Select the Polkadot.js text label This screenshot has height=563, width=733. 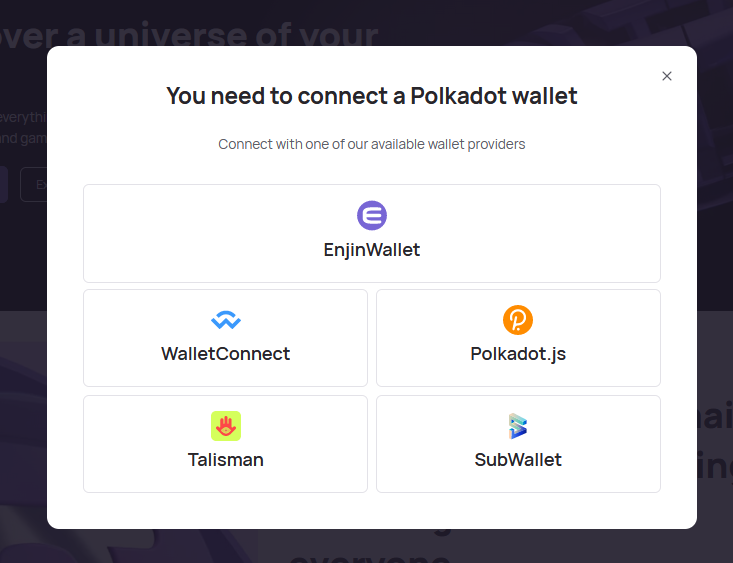tap(518, 354)
